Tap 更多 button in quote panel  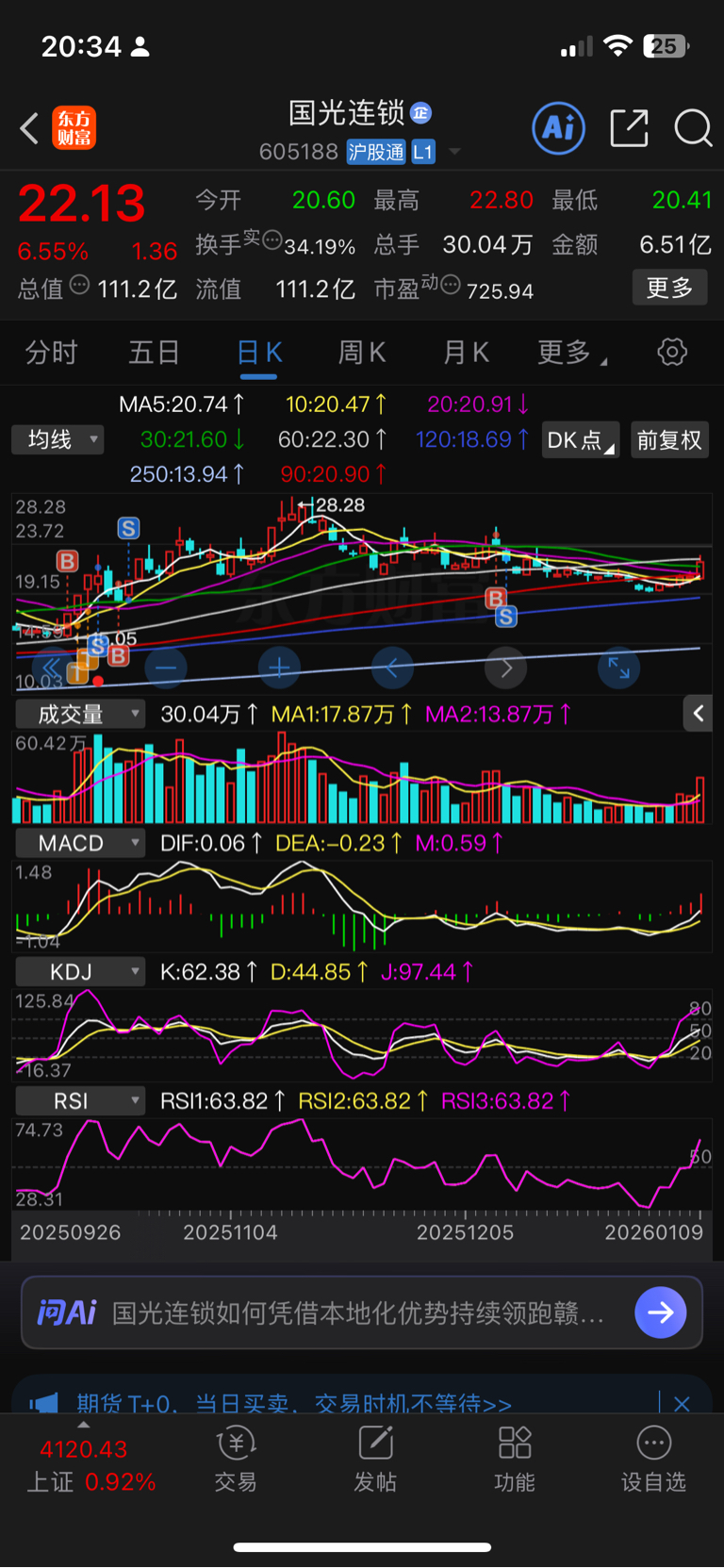[x=669, y=288]
